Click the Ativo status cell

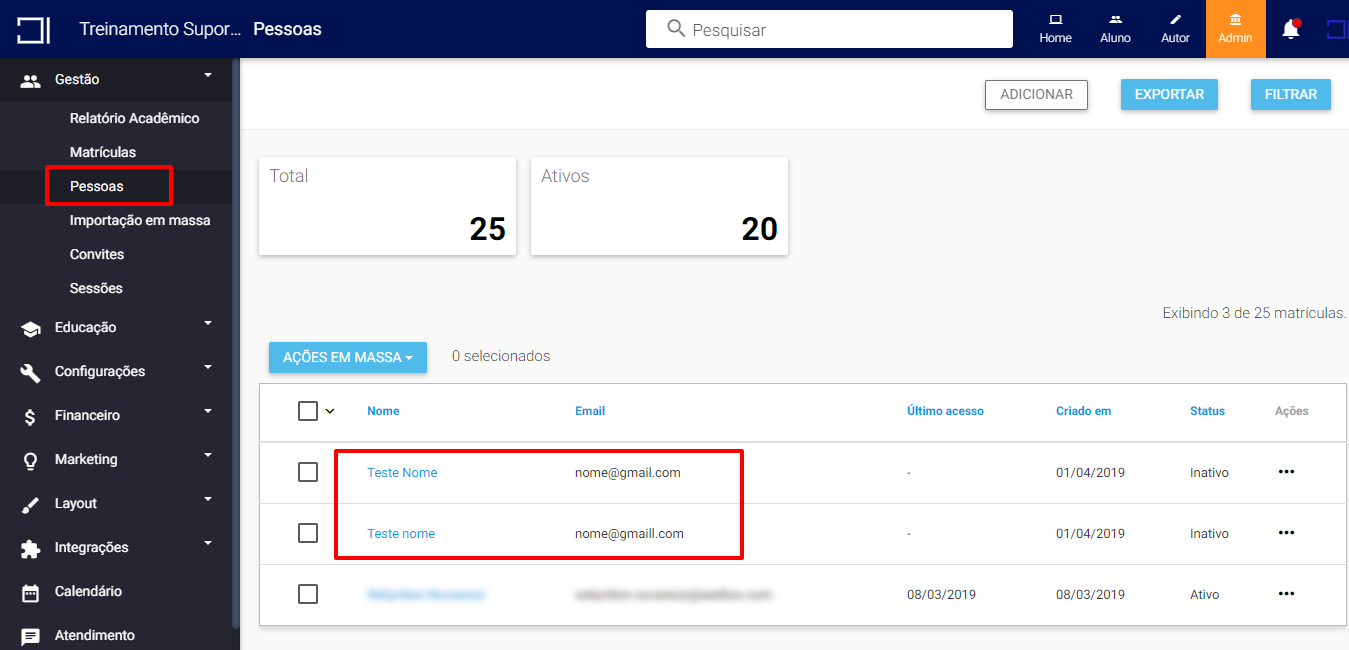(1205, 594)
